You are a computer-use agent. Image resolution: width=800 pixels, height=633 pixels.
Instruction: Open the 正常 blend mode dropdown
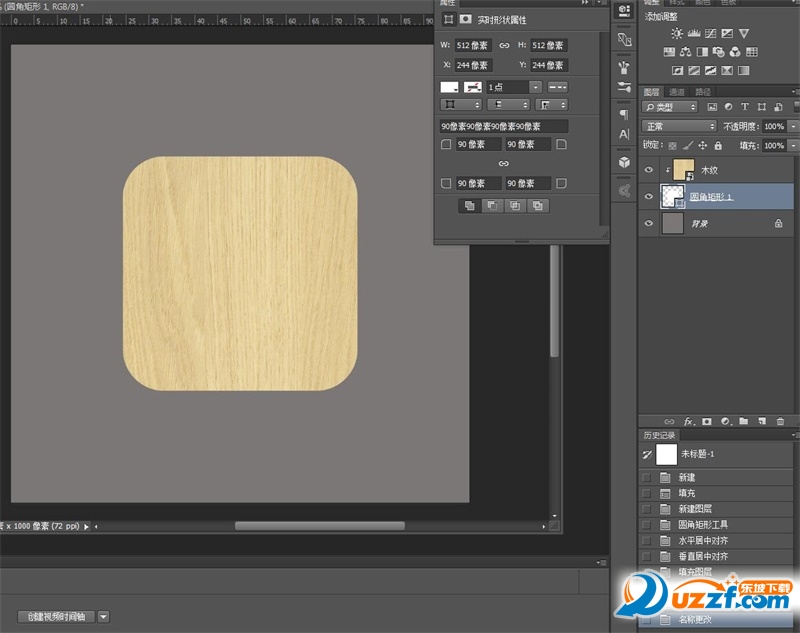click(679, 127)
